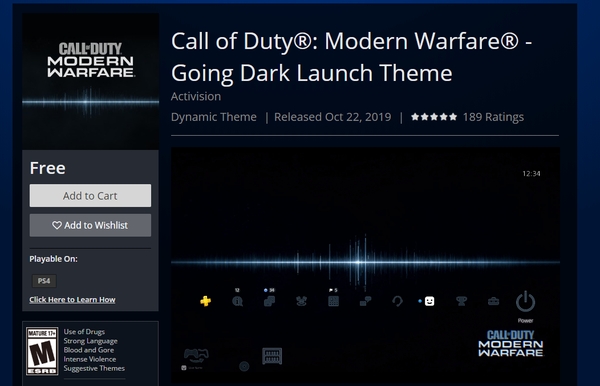Click the messages chat icon in preview
This screenshot has height=386, width=600.
(x=365, y=301)
